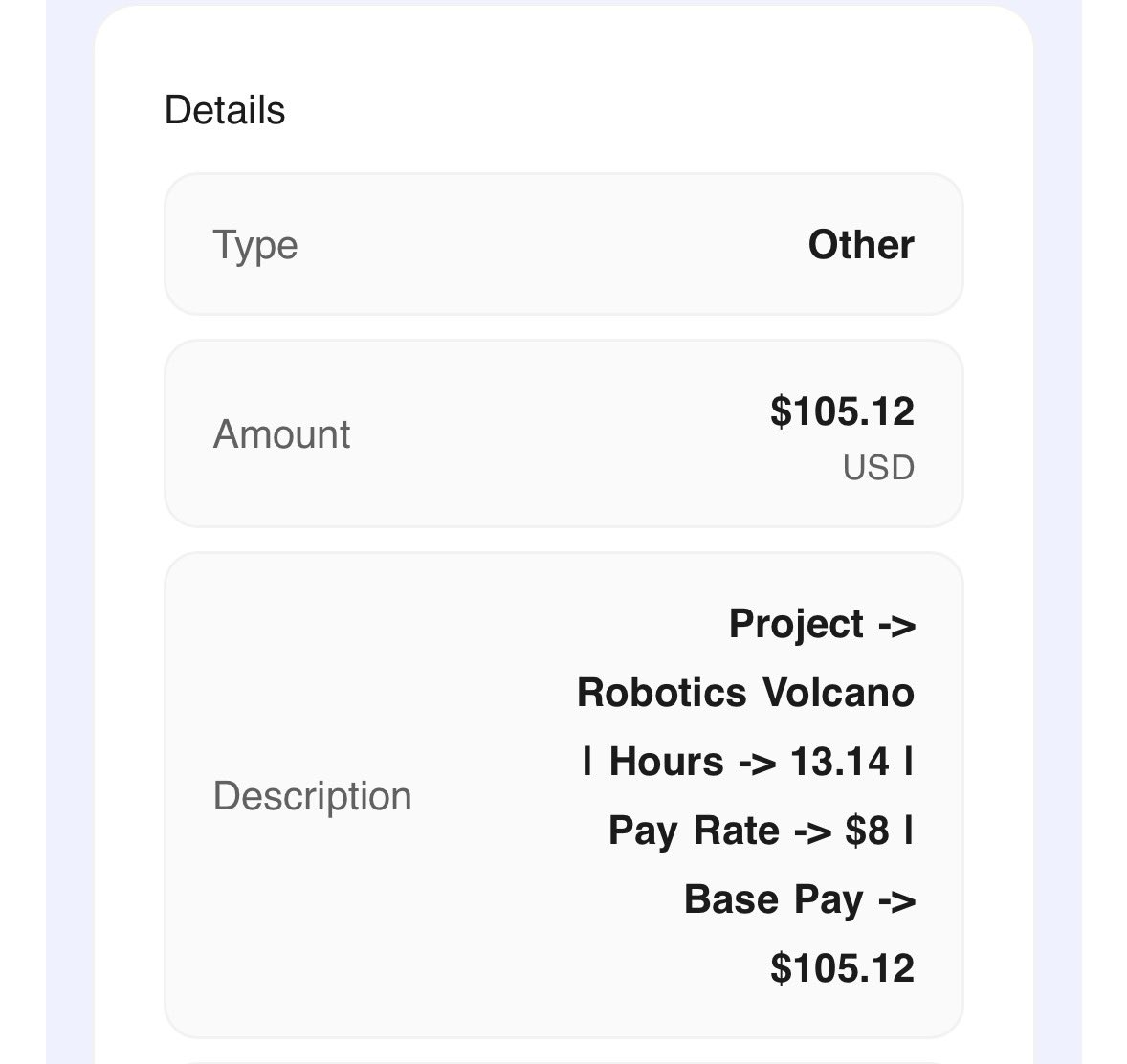This screenshot has height=1064, width=1127.
Task: Select the Description field label
Action: coord(312,796)
